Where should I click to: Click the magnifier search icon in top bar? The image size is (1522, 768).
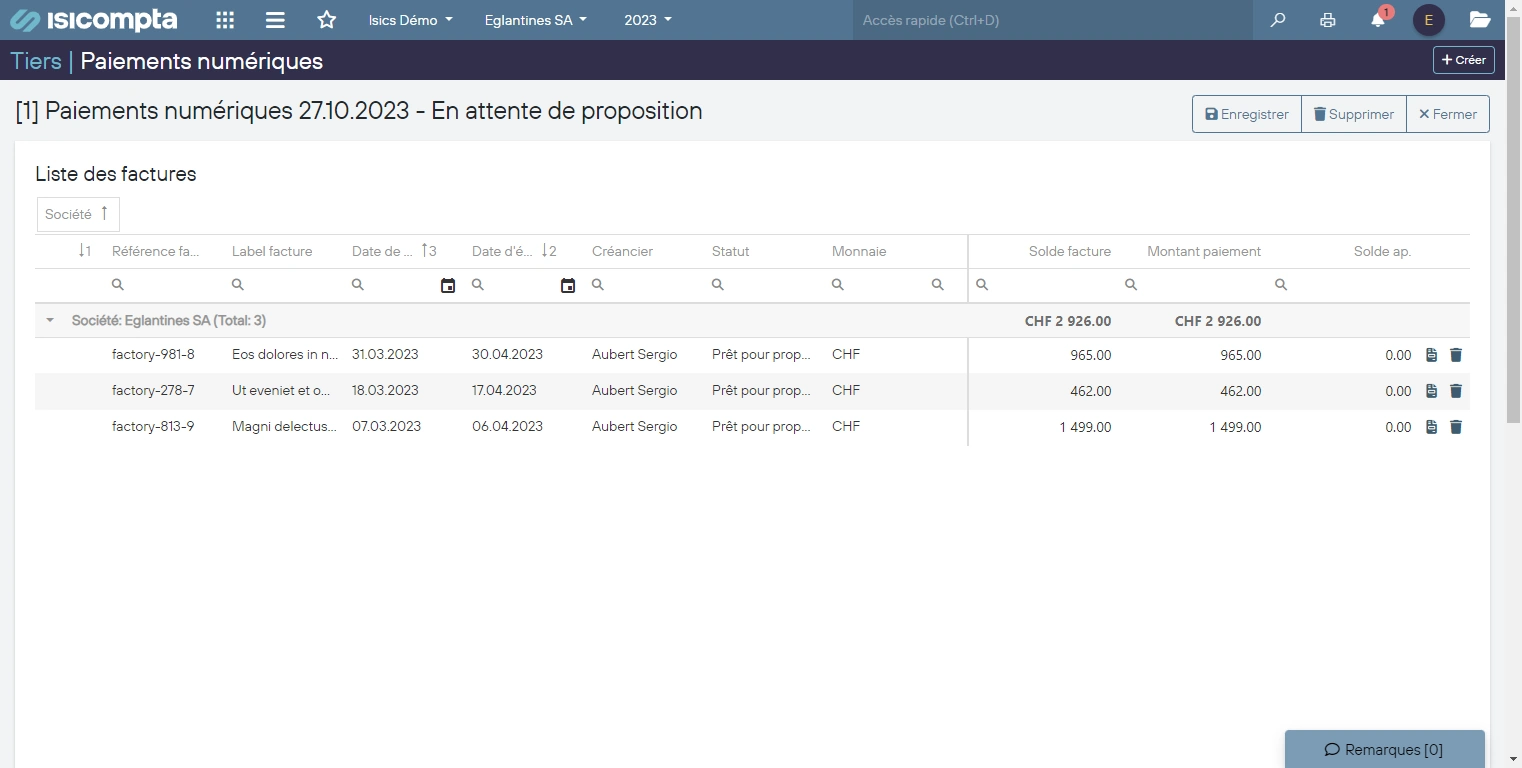point(1278,20)
